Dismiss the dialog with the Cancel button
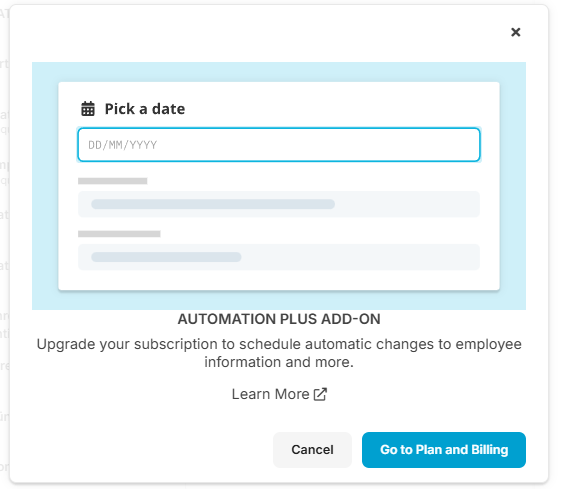The image size is (574, 489). click(312, 449)
